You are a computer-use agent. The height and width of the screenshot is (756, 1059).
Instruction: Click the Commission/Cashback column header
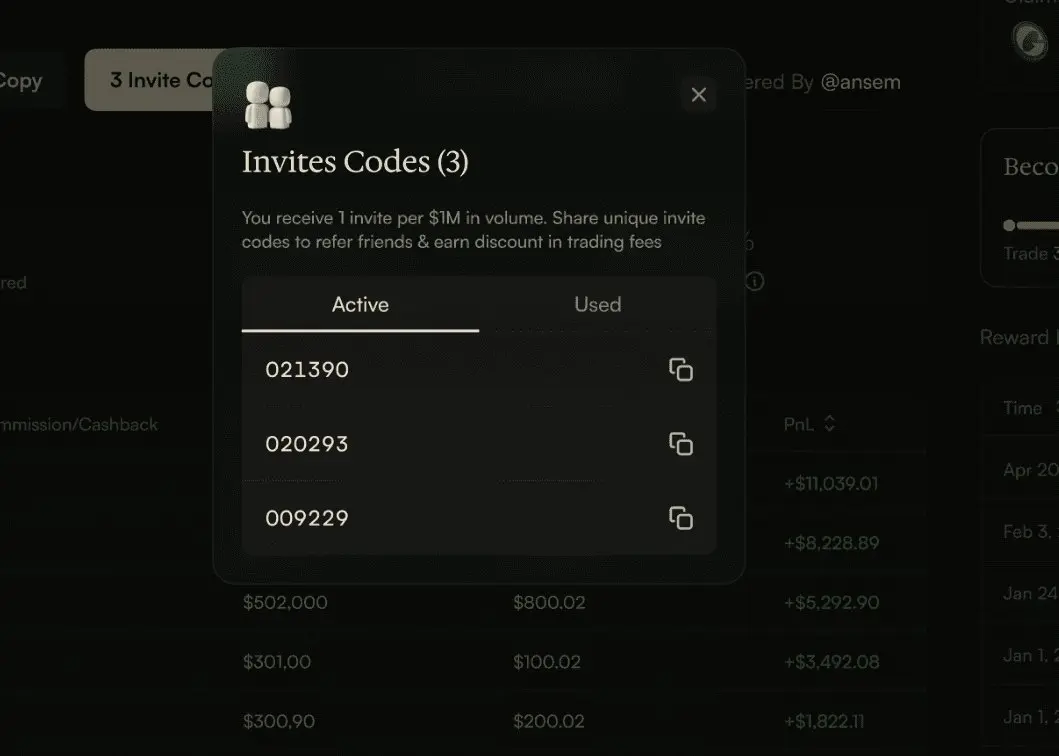(79, 424)
